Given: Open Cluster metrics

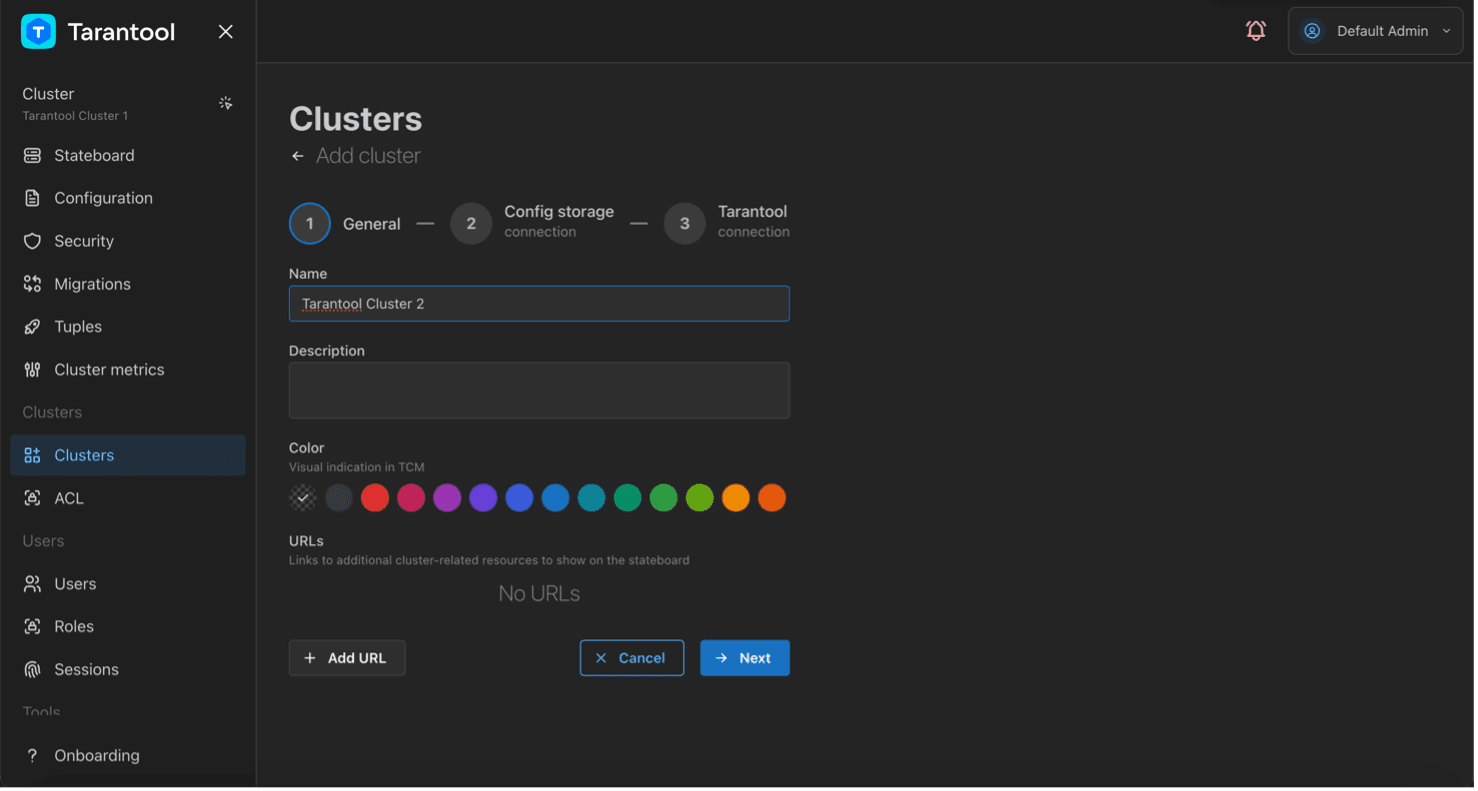Looking at the screenshot, I should (128, 370).
